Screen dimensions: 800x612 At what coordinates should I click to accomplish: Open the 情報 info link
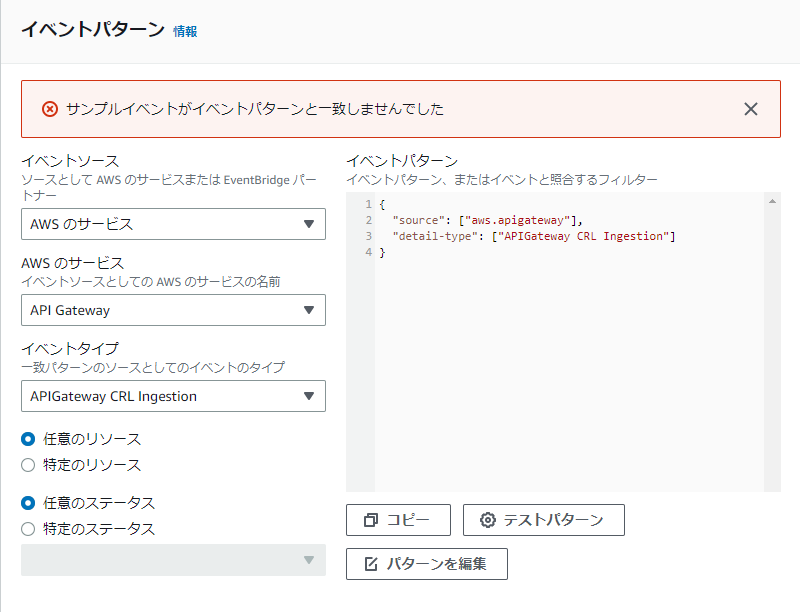click(185, 31)
